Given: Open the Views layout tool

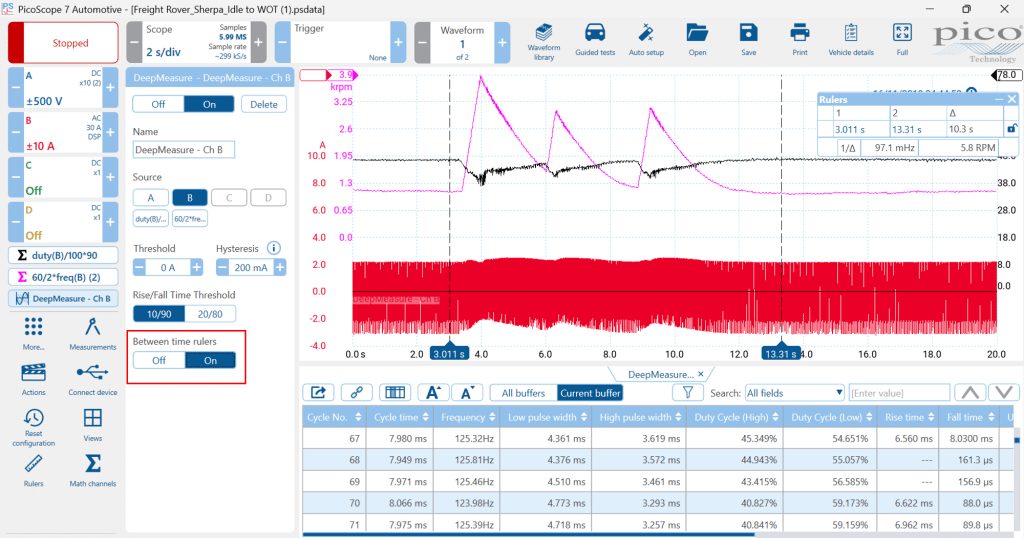Looking at the screenshot, I should pyautogui.click(x=93, y=425).
